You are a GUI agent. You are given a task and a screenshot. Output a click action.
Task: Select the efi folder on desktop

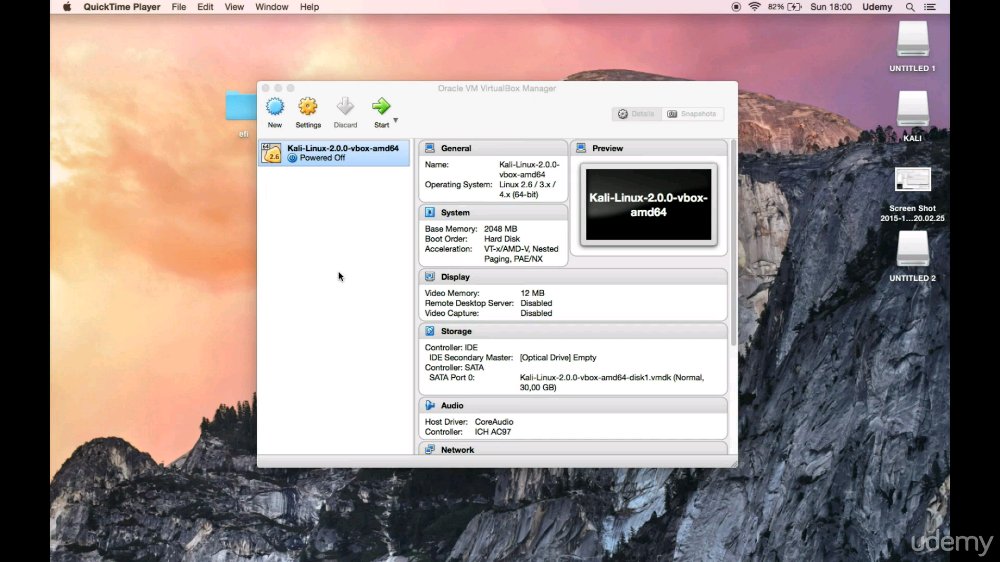(242, 107)
